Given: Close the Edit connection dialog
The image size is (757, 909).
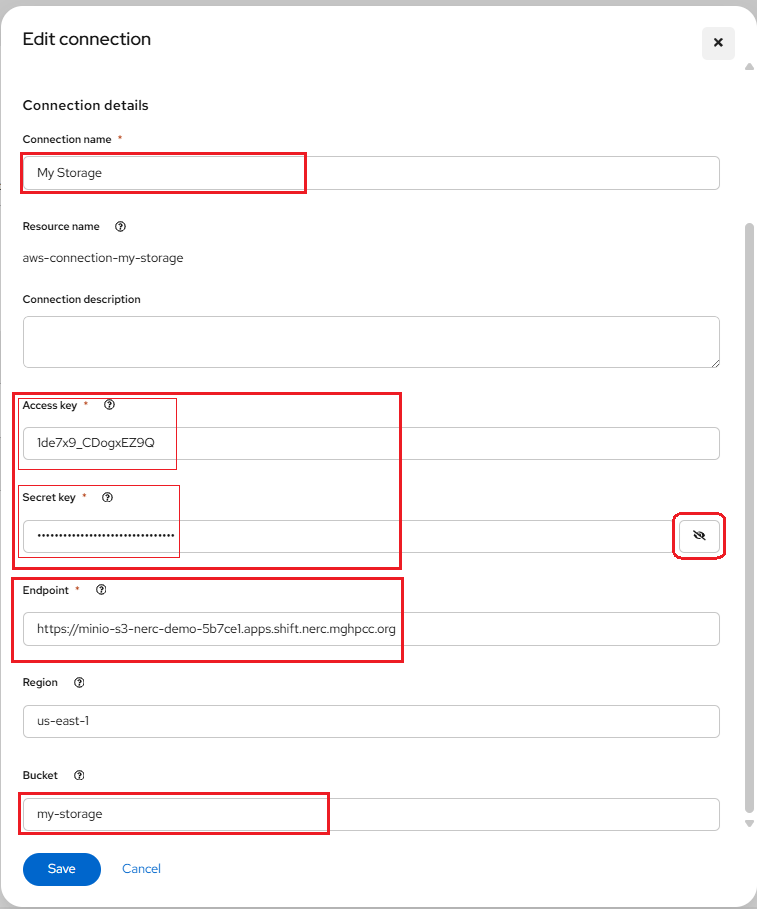Looking at the screenshot, I should click(718, 44).
